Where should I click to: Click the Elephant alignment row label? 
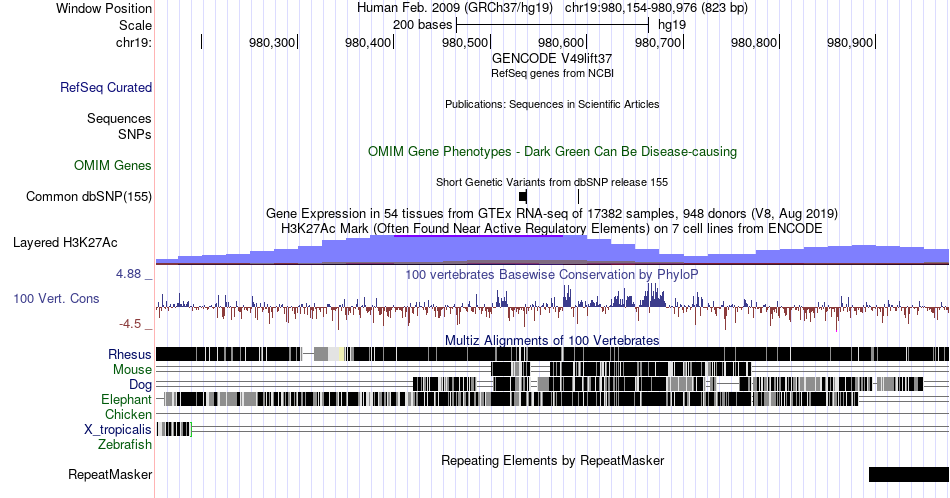pos(127,399)
